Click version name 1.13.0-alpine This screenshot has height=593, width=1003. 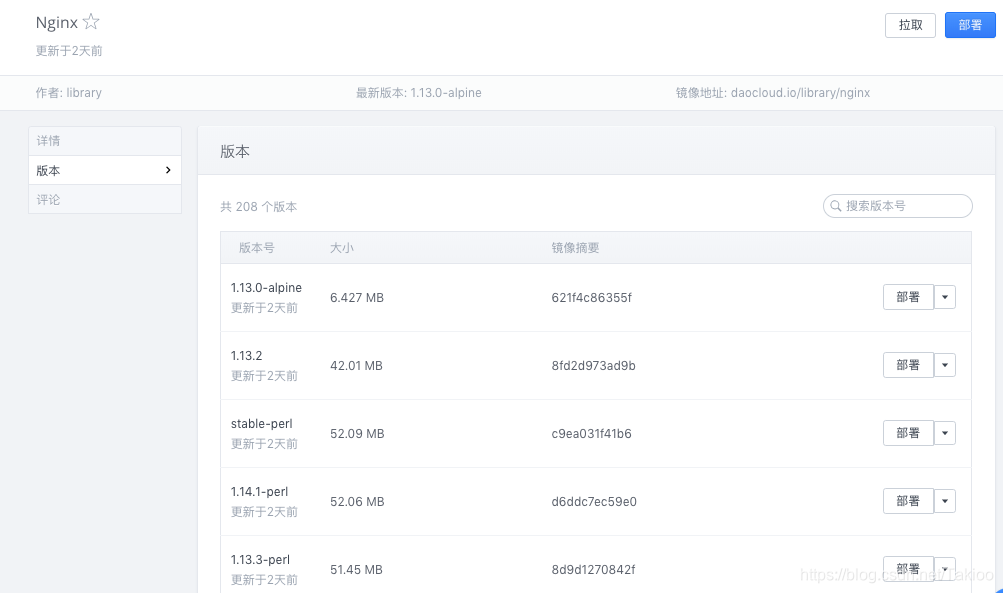click(x=266, y=288)
